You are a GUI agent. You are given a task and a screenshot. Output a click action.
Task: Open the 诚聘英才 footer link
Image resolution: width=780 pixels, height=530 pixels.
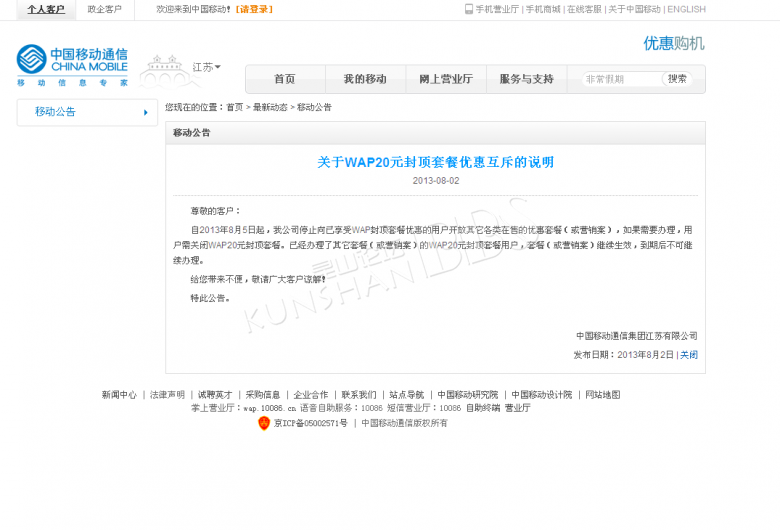click(x=215, y=395)
